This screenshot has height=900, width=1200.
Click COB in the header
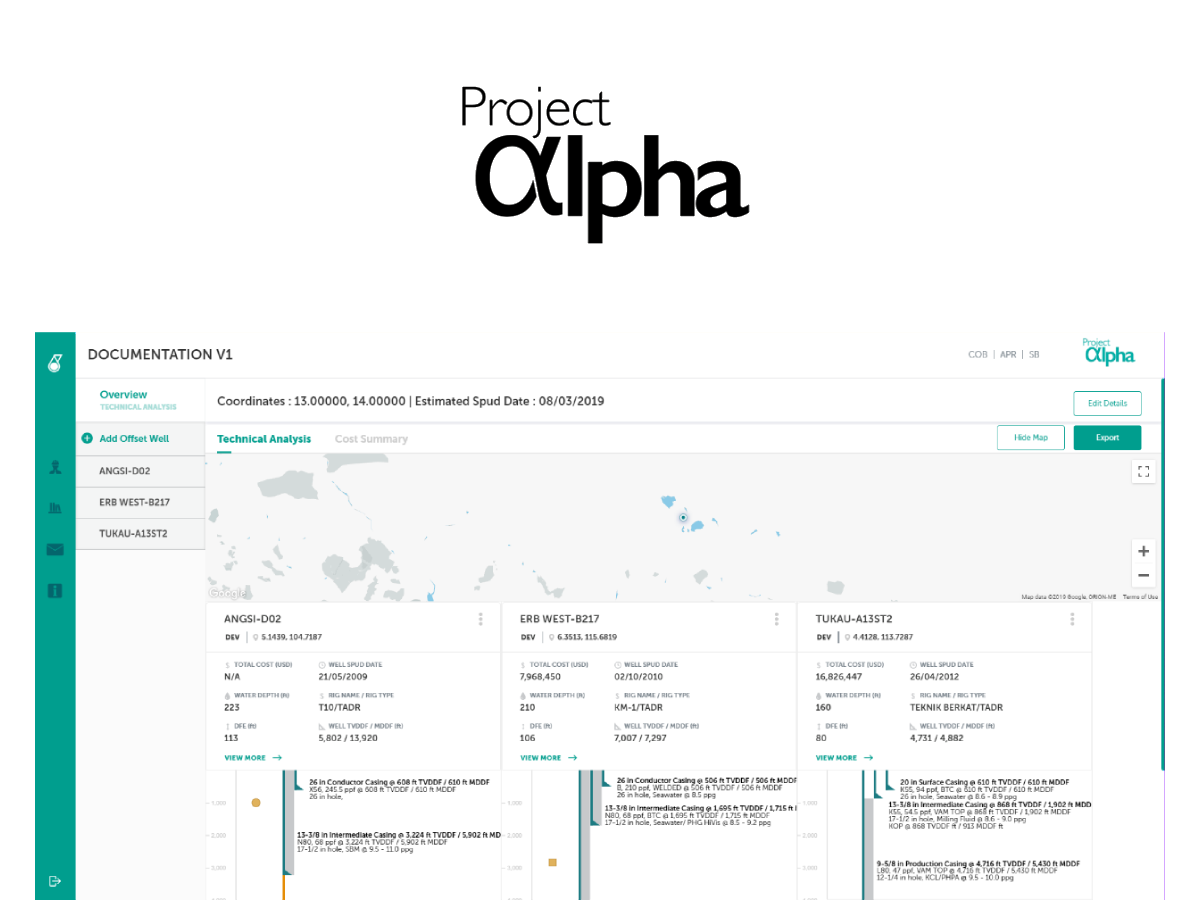click(x=977, y=354)
